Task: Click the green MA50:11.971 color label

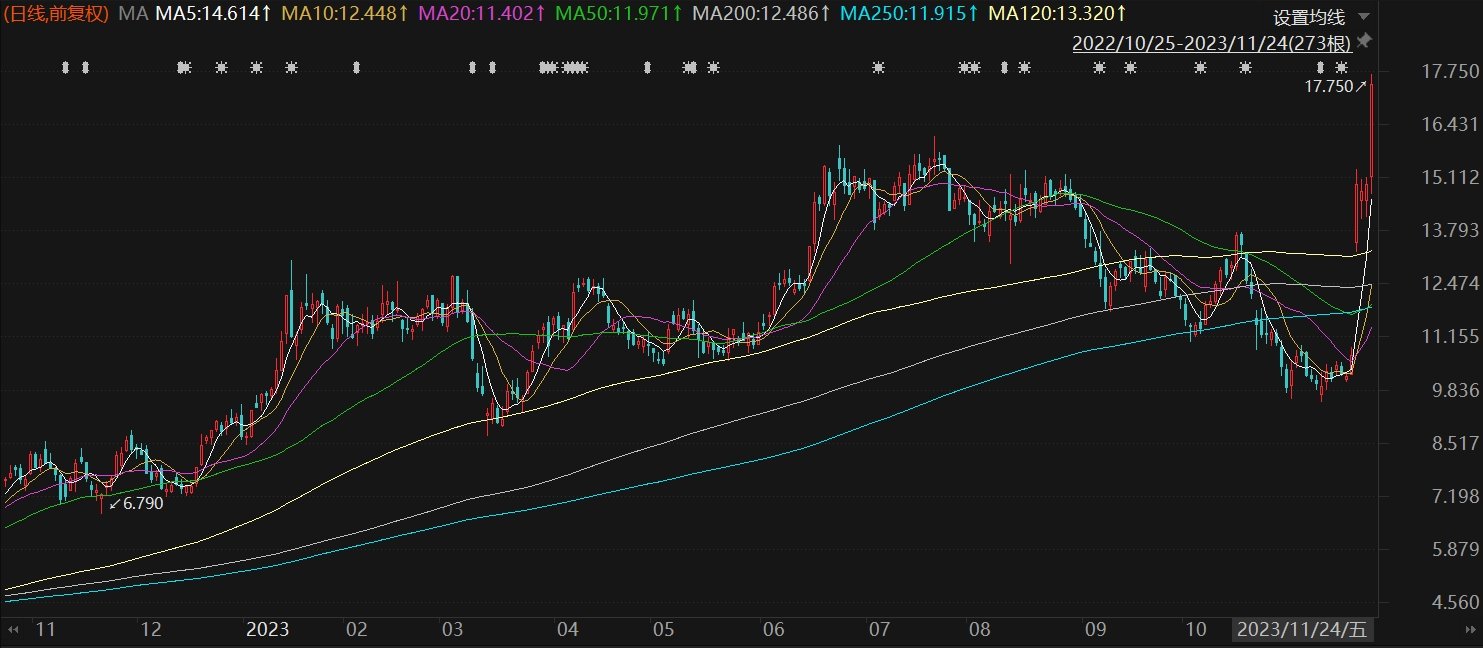Action: coord(619,14)
